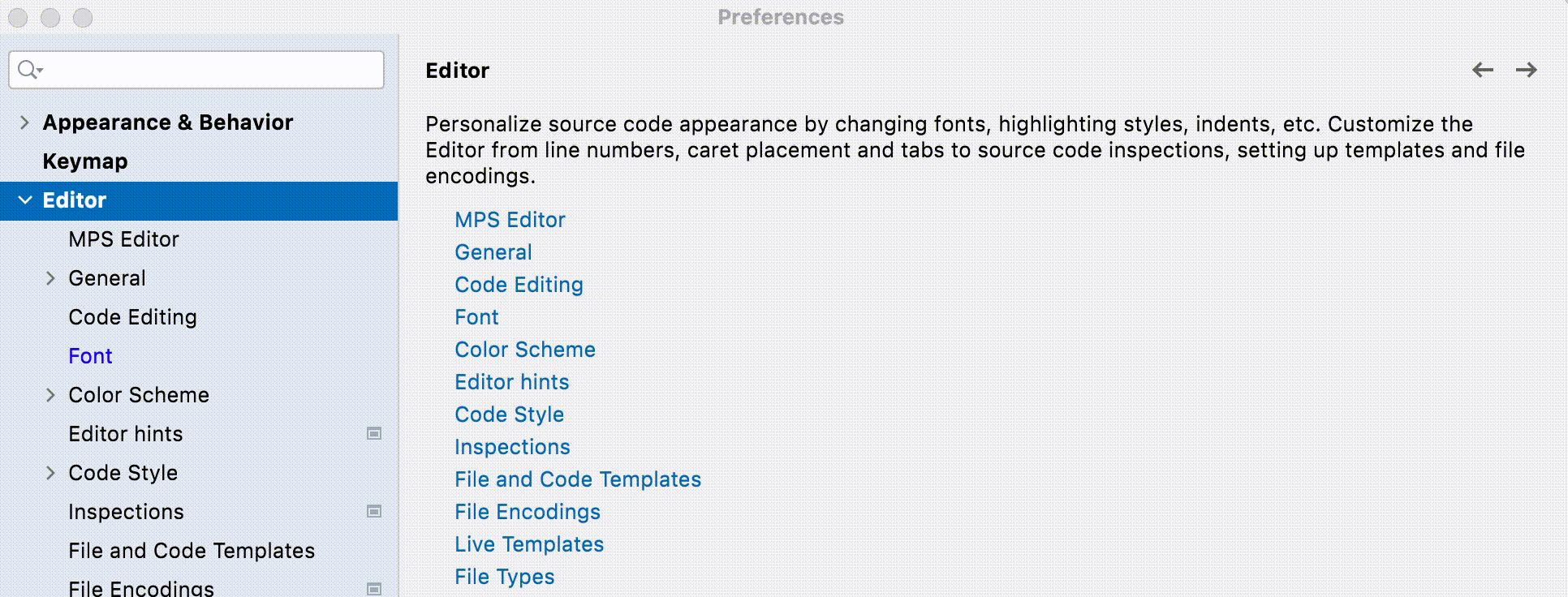Open the Inspections link in the Editor pane

point(512,447)
